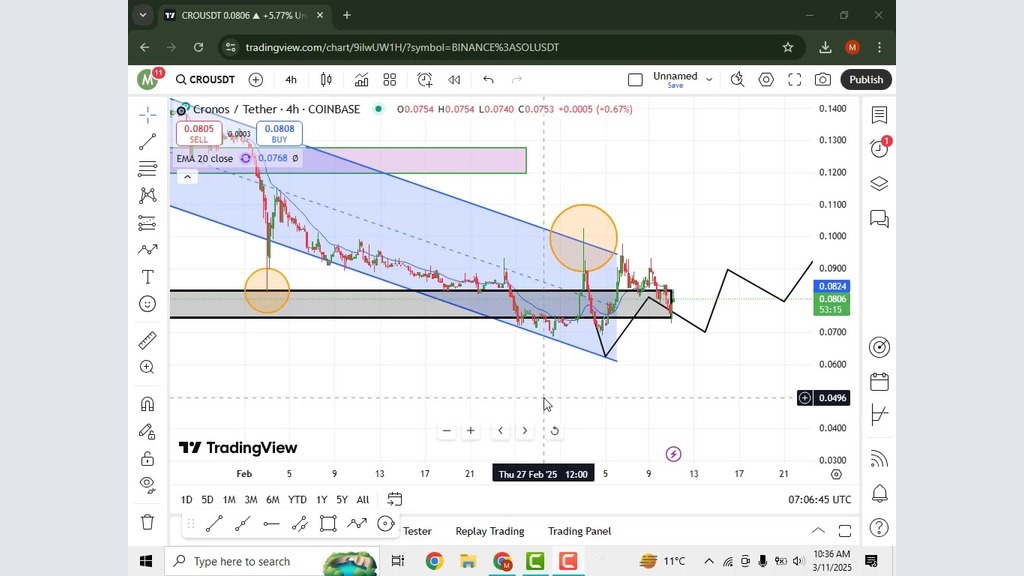Select the crosshair cursor tool
1024x576 pixels.
[148, 115]
